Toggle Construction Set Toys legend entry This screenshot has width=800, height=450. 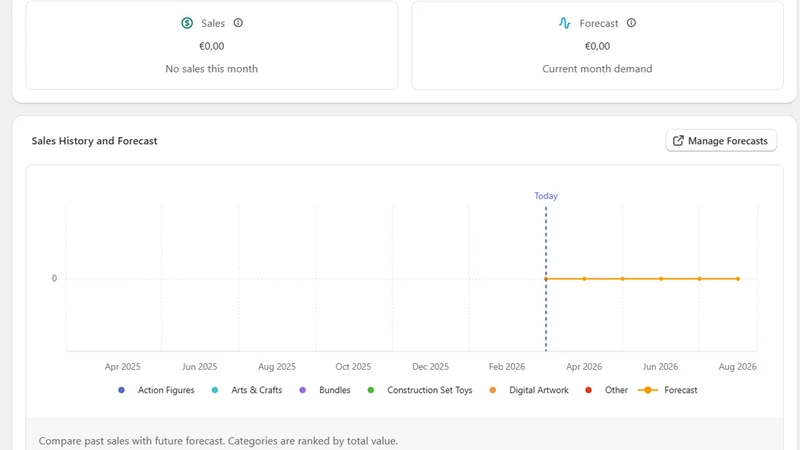(420, 390)
